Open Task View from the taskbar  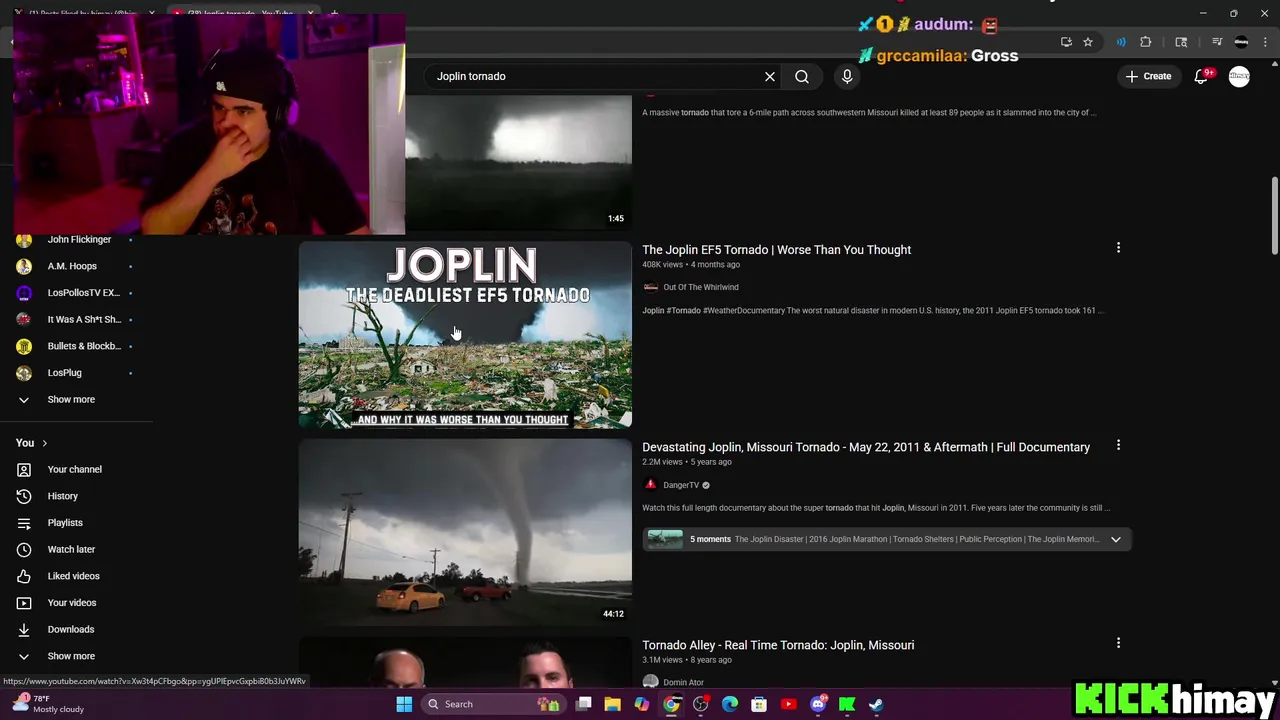(584, 704)
